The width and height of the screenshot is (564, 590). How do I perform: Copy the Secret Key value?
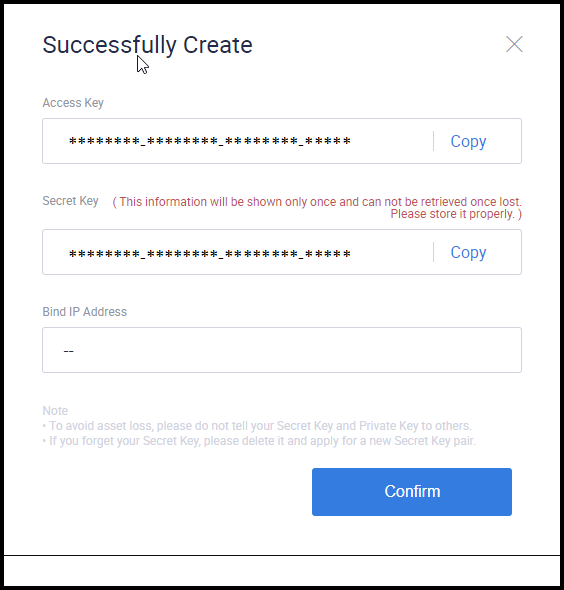point(468,252)
